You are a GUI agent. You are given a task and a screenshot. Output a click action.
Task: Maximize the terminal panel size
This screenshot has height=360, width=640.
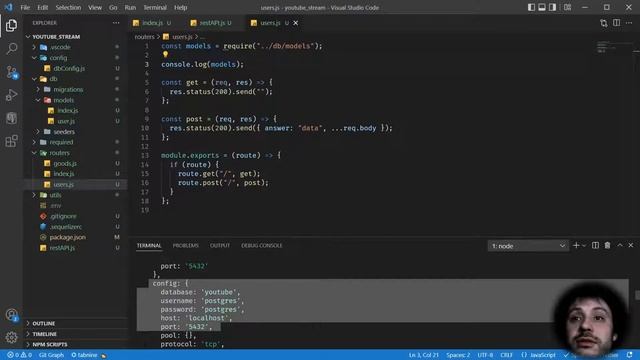[x=620, y=245]
